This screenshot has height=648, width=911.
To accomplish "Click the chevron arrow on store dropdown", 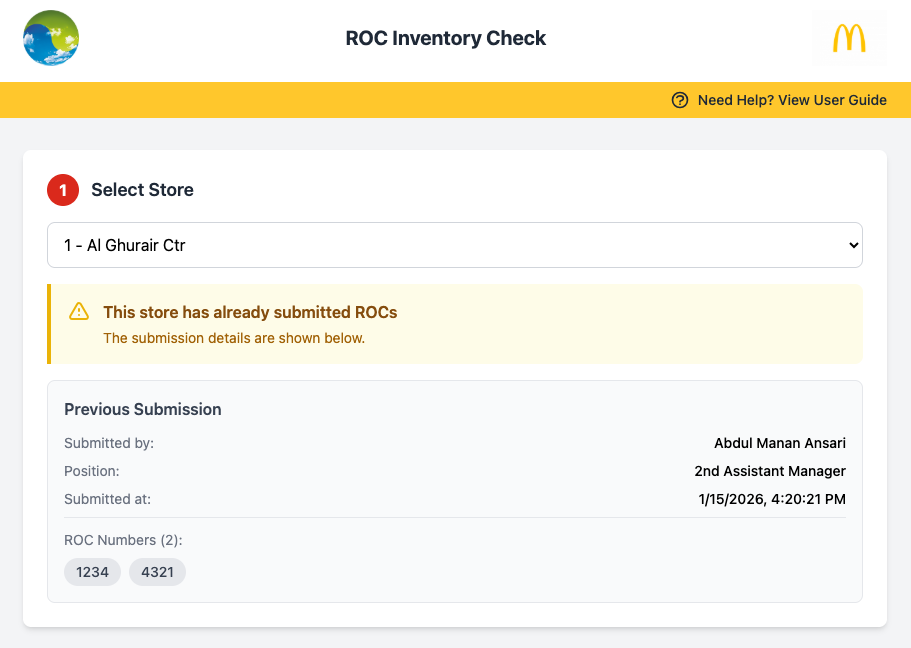I will coord(852,245).
